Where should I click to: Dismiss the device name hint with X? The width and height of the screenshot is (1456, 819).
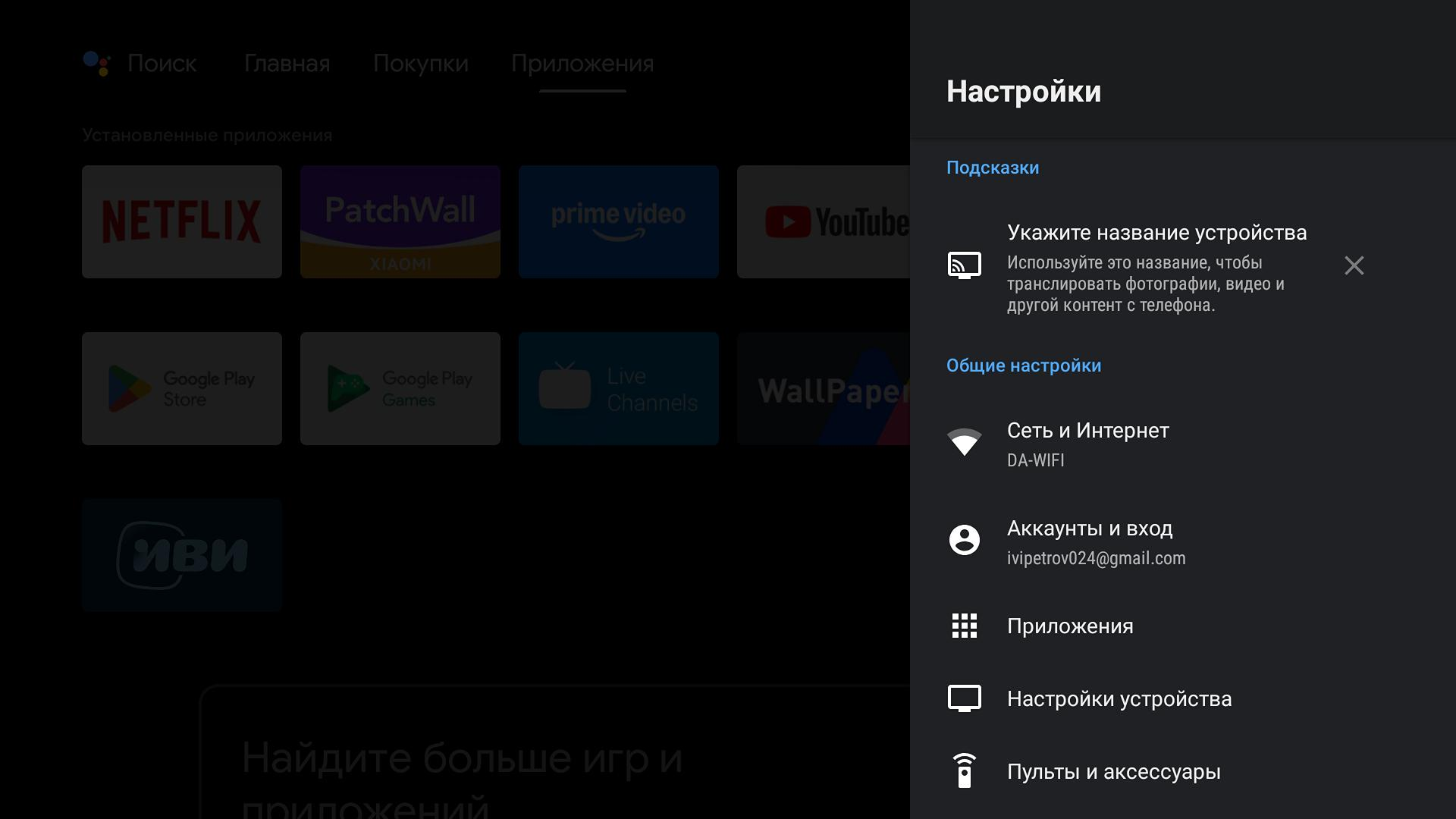pyautogui.click(x=1354, y=265)
